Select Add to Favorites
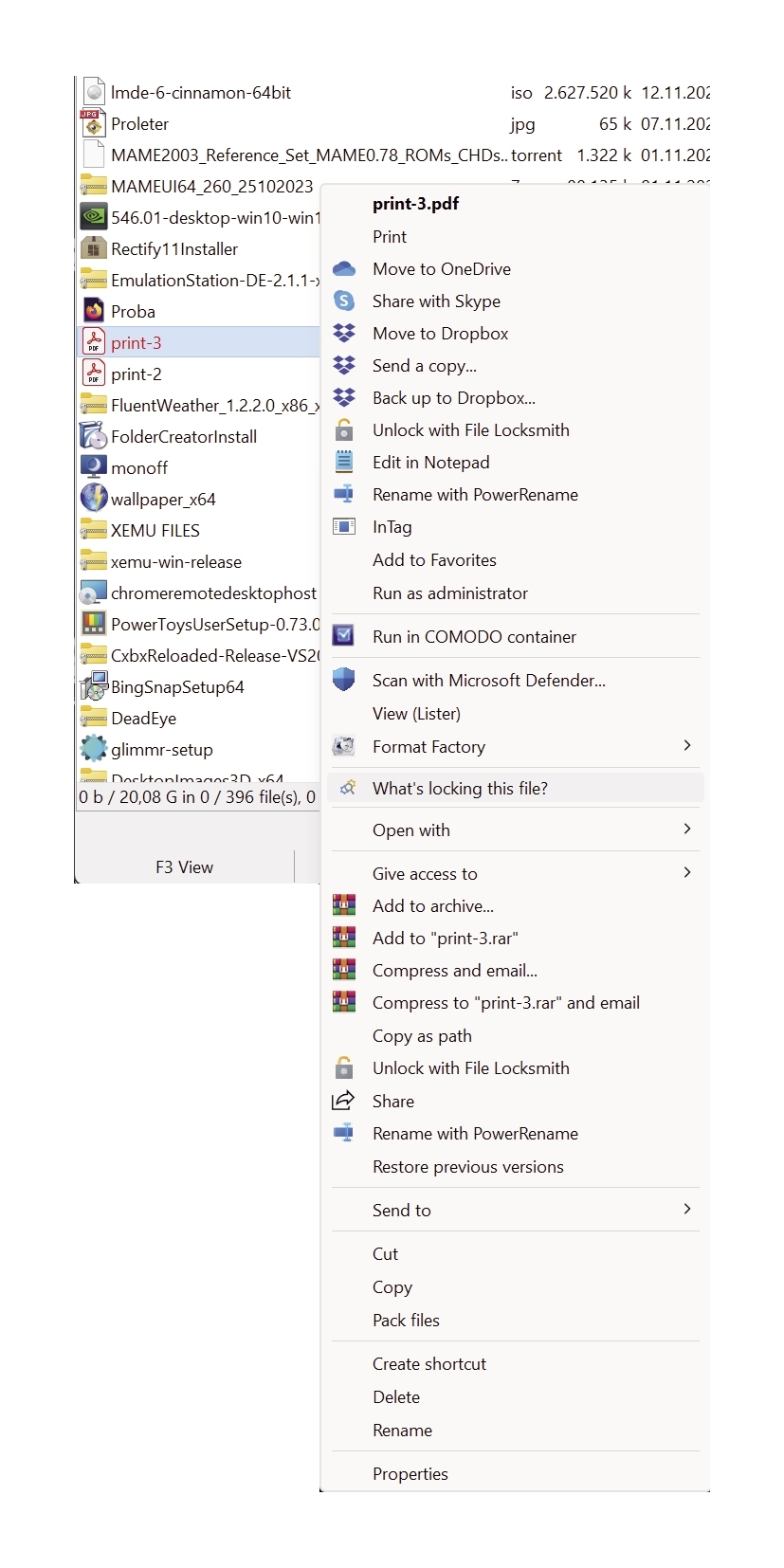 [434, 560]
